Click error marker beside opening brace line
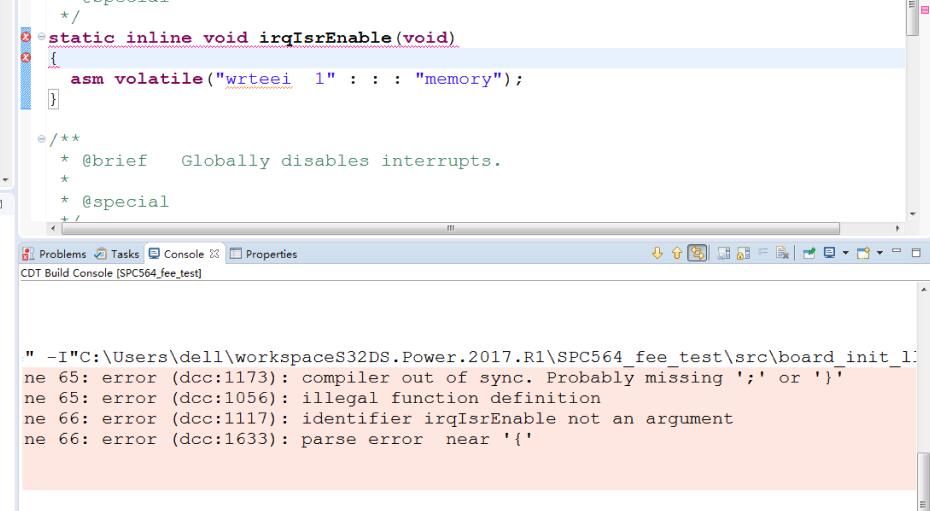 click(26, 58)
